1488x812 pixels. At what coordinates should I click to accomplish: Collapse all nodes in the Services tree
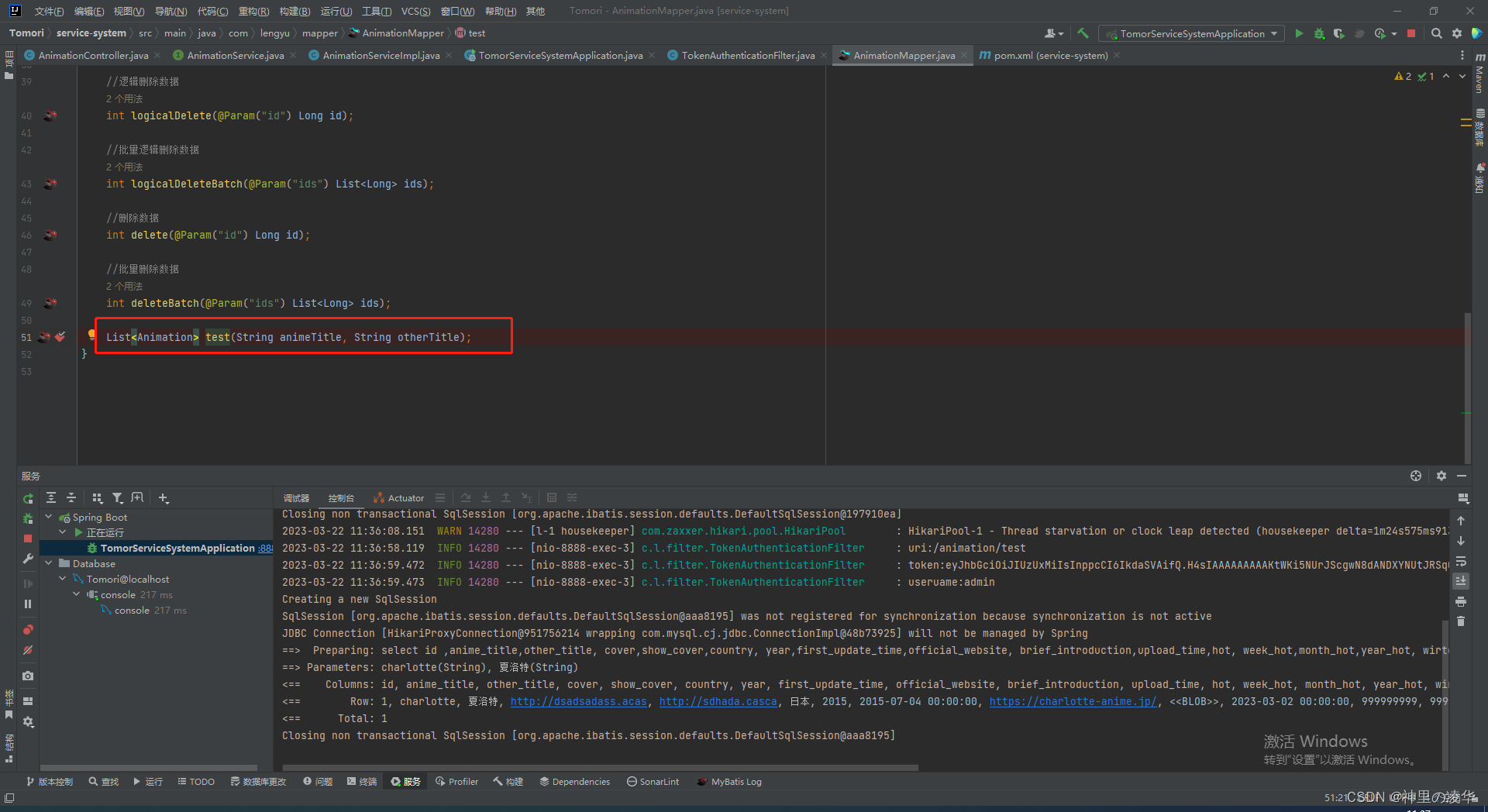pyautogui.click(x=71, y=498)
